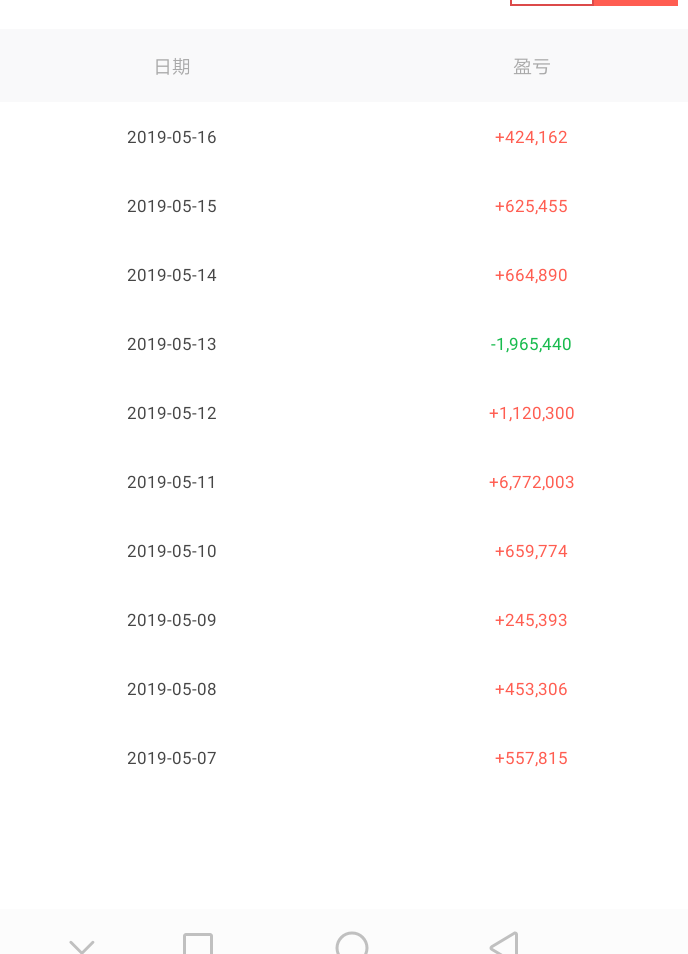The width and height of the screenshot is (688, 954).
Task: Open the 2019-05-16 row
Action: (344, 137)
